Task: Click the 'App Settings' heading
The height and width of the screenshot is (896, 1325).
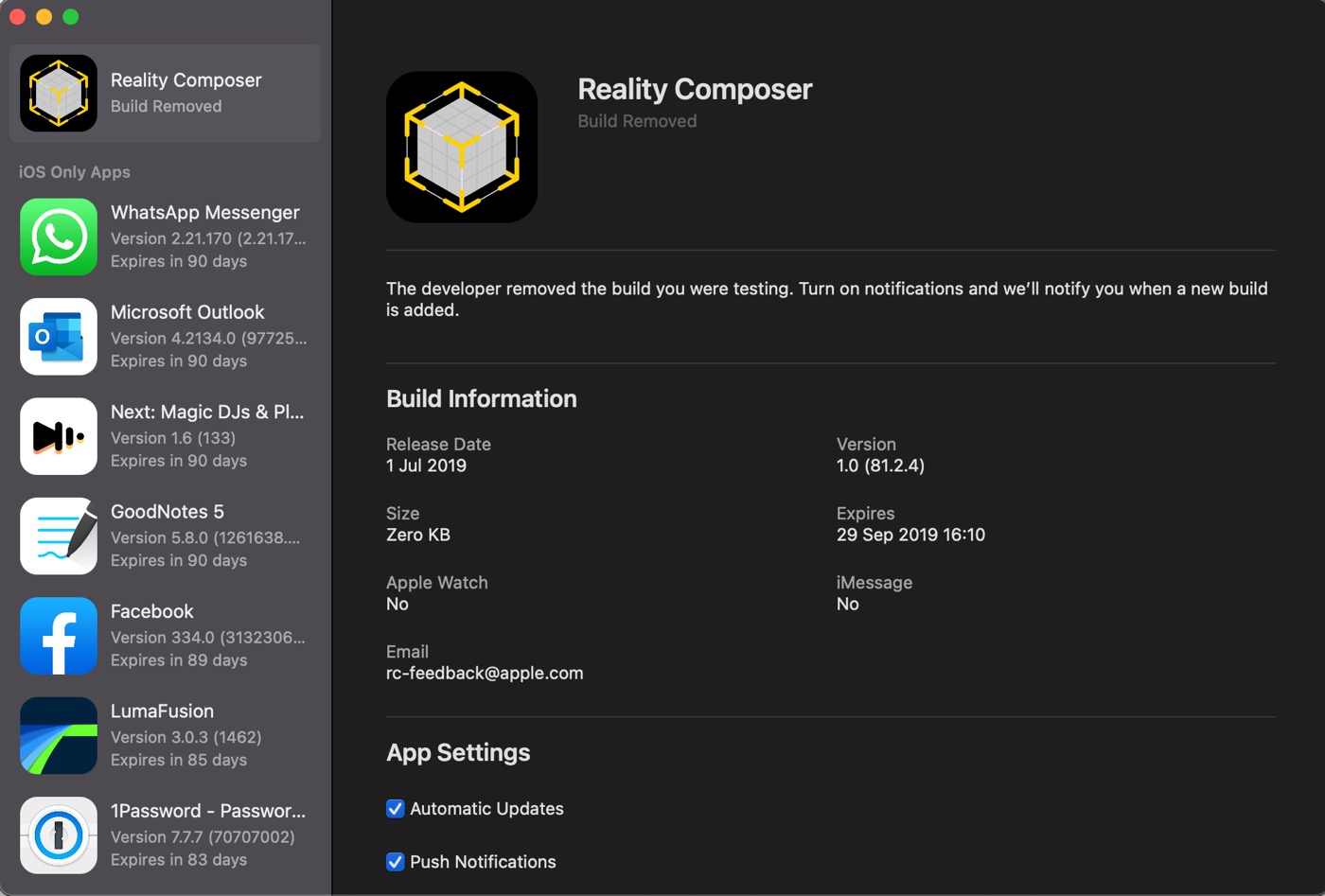Action: point(458,752)
